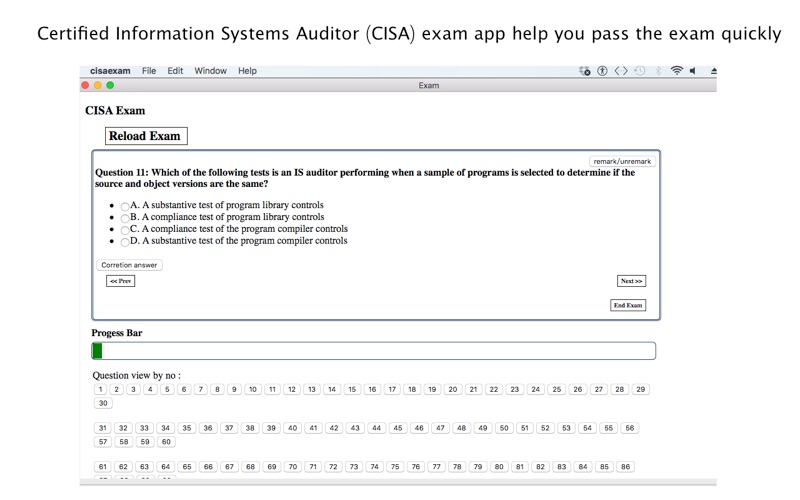Click the Wi-Fi status icon
The height and width of the screenshot is (500, 800).
(x=677, y=71)
